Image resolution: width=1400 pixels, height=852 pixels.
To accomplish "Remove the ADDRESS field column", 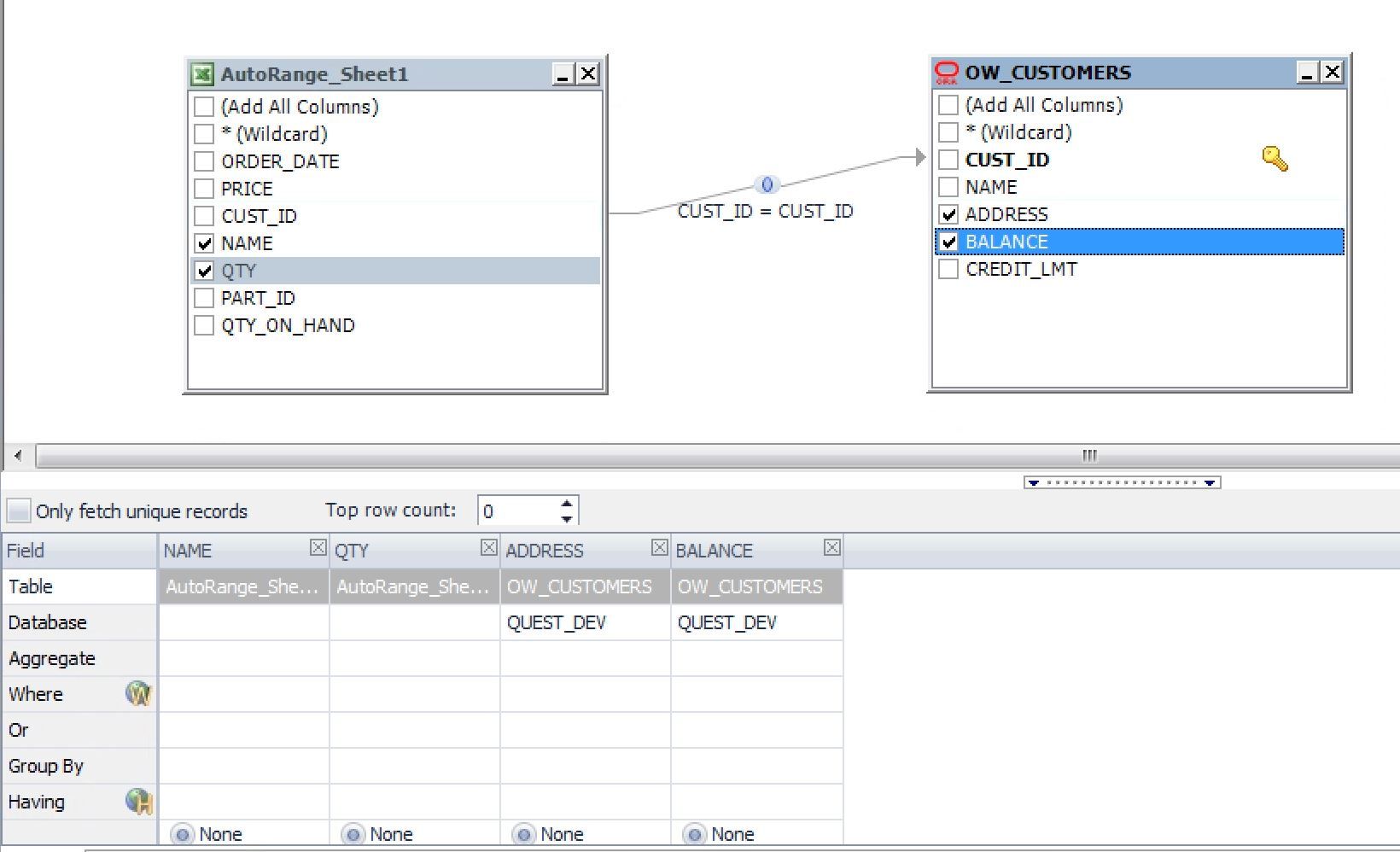I will (x=659, y=548).
